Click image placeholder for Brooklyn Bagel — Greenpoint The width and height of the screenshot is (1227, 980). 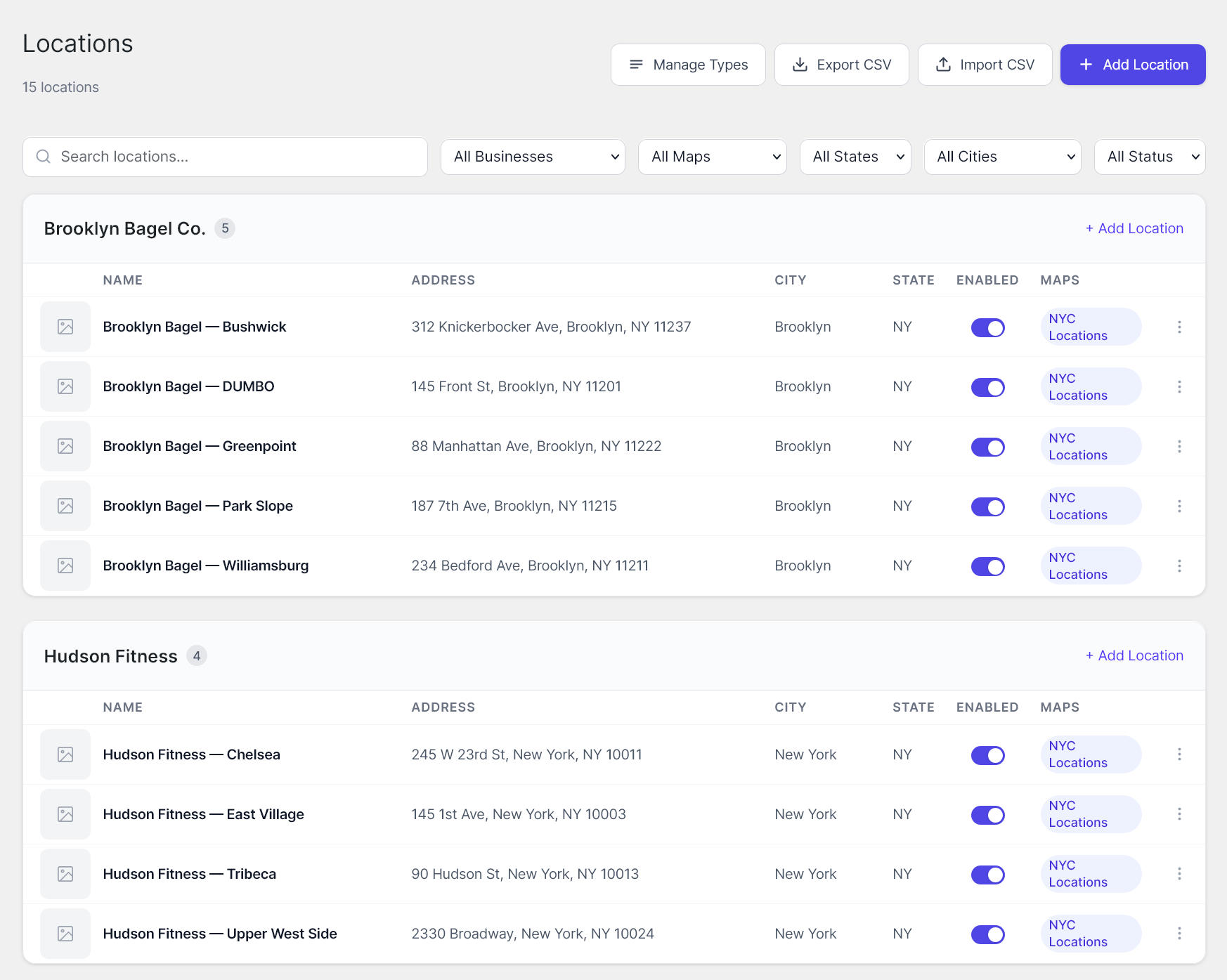65,446
